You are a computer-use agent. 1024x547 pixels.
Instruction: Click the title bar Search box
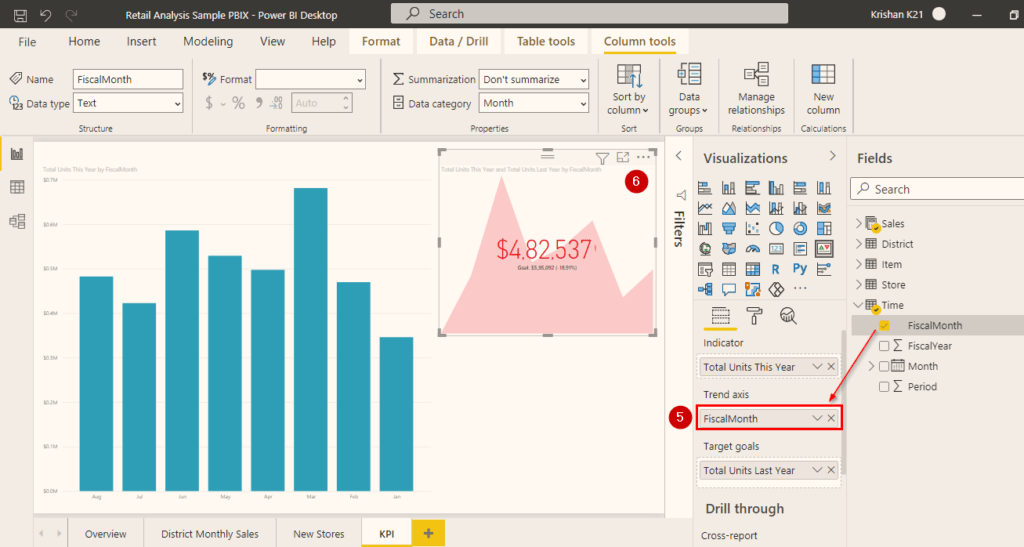point(589,14)
